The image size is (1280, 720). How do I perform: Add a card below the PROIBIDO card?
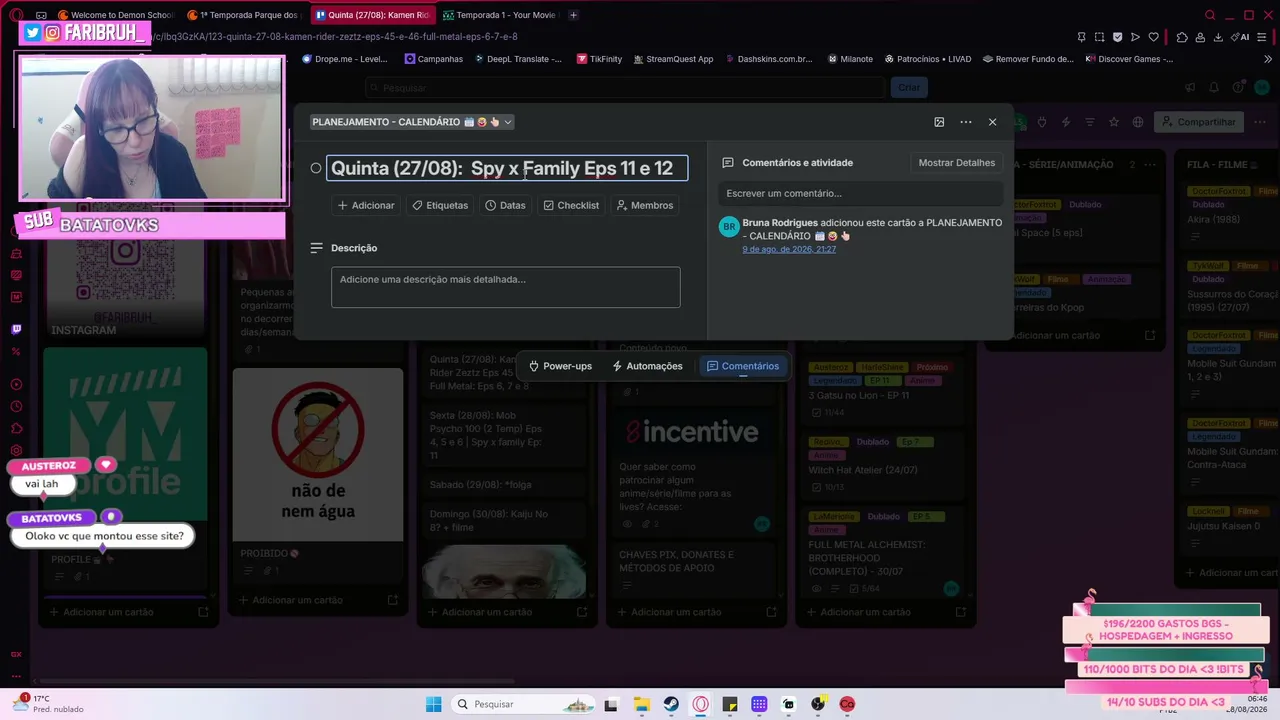[297, 600]
